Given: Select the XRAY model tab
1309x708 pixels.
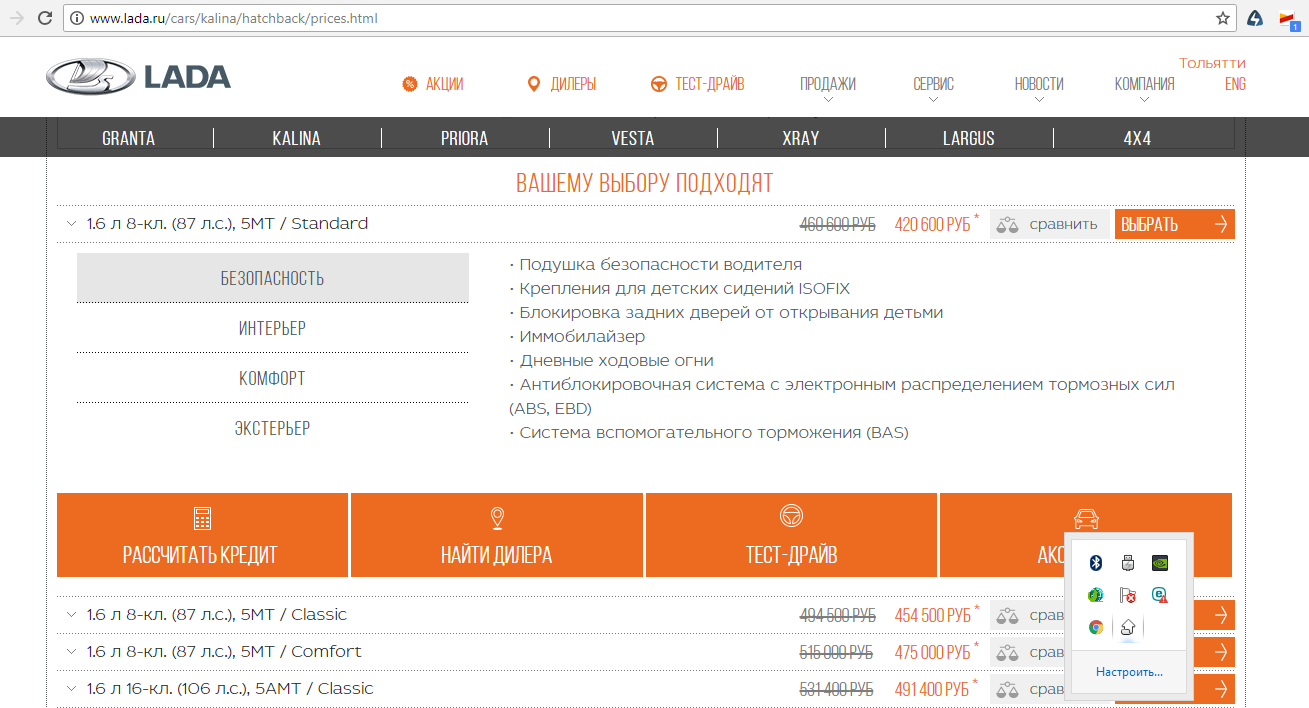Looking at the screenshot, I should click(801, 138).
